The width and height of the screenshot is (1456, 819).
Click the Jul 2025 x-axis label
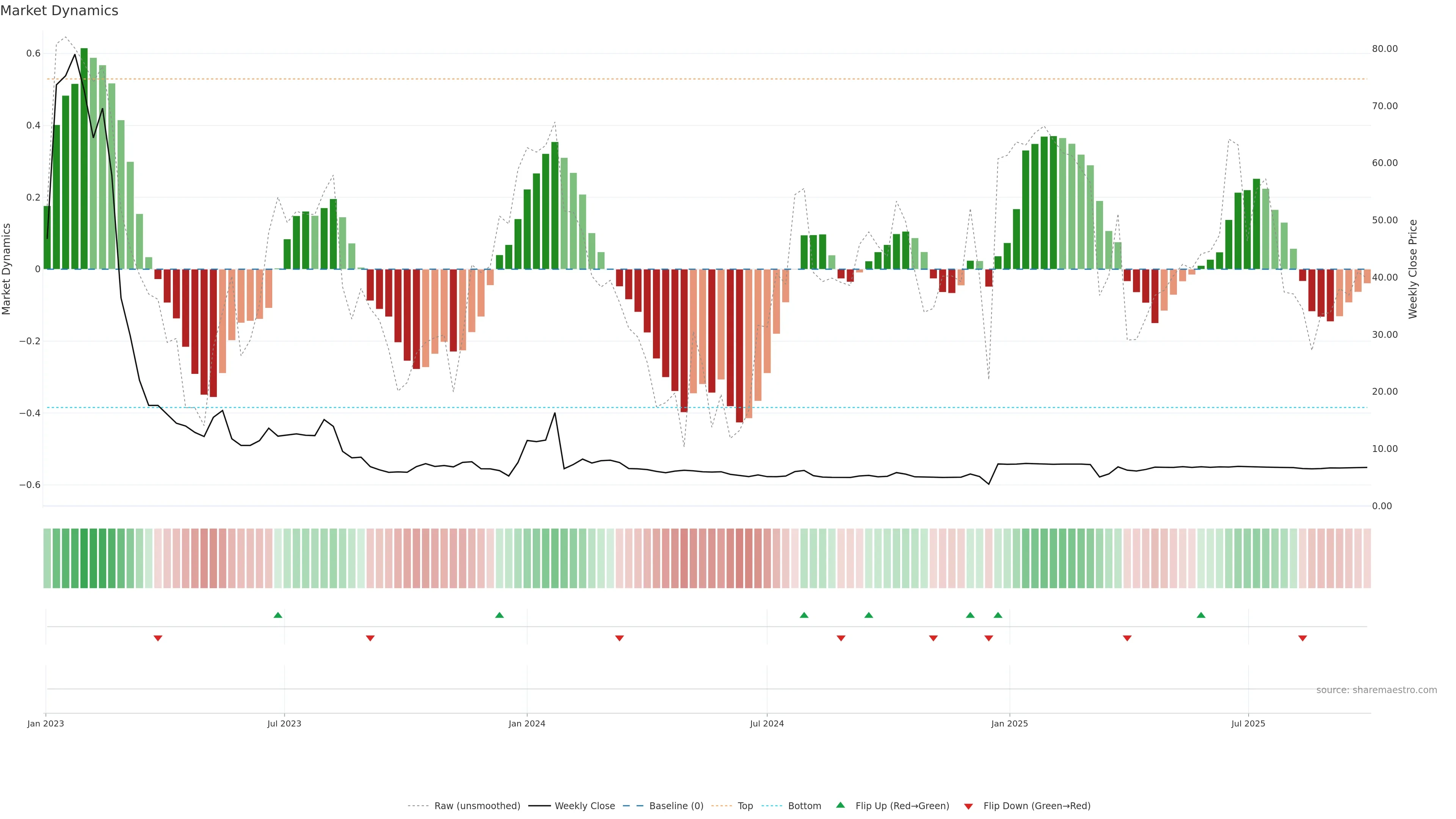tap(1248, 723)
